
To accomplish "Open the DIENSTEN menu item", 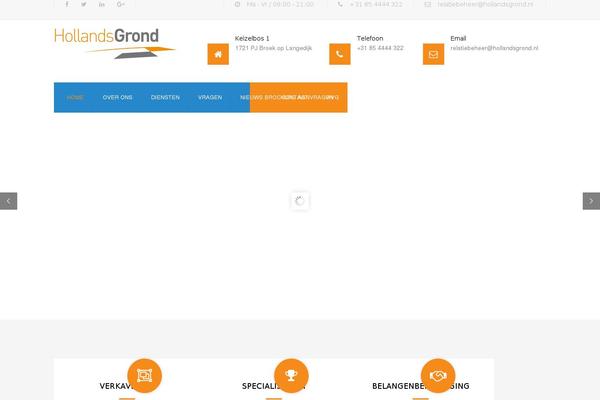I will pos(165,97).
